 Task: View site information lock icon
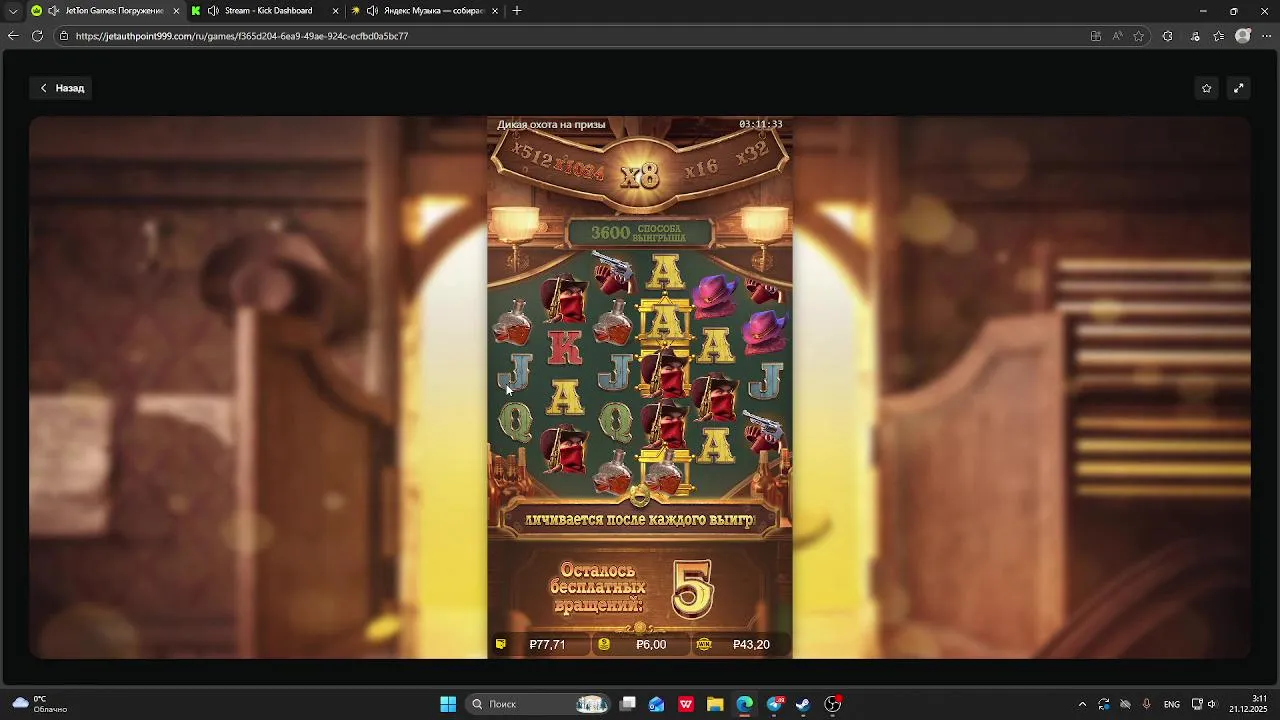pos(64,36)
